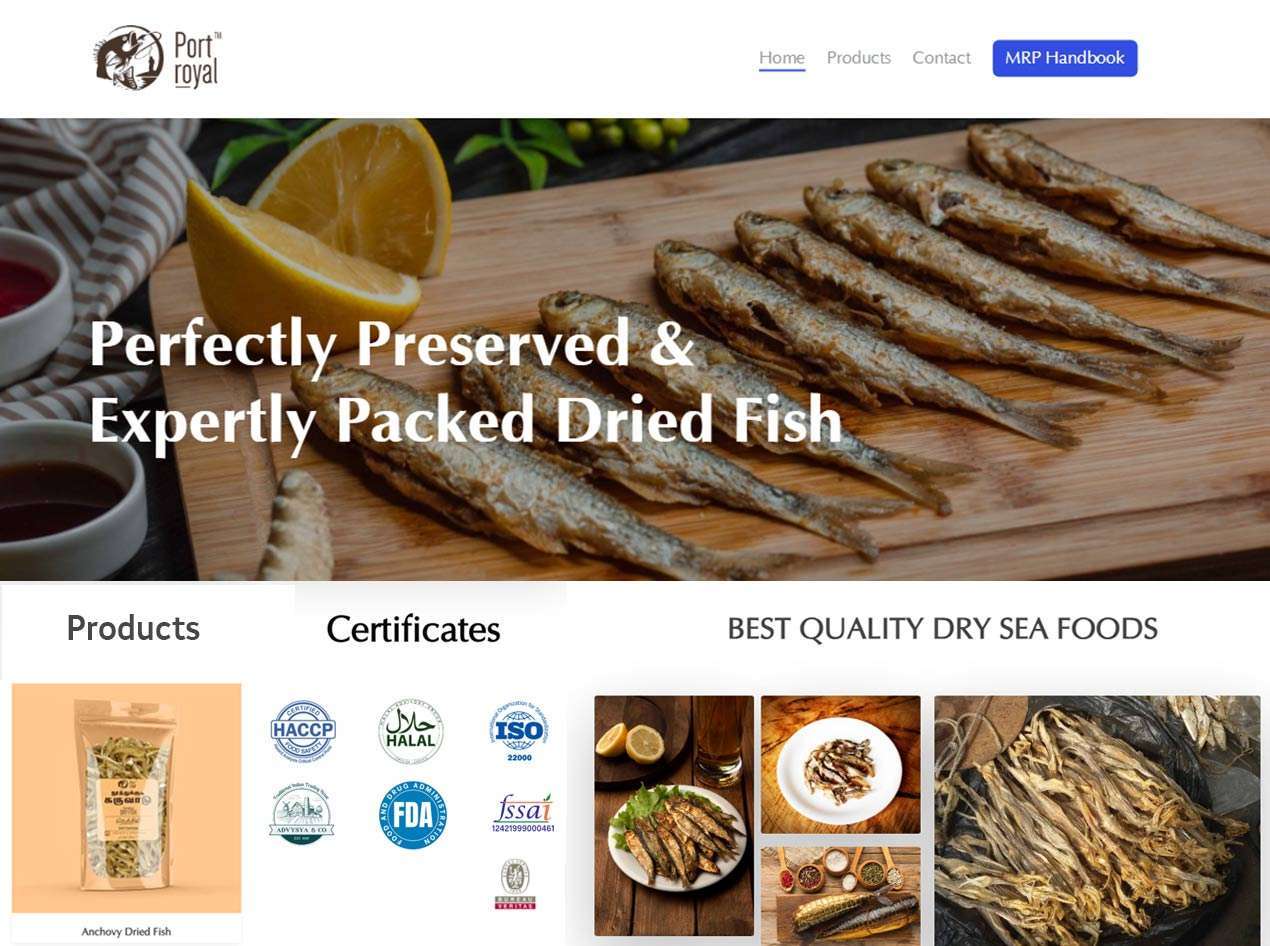
Task: Open the fried fish plate with lemon photo
Action: coord(674,816)
